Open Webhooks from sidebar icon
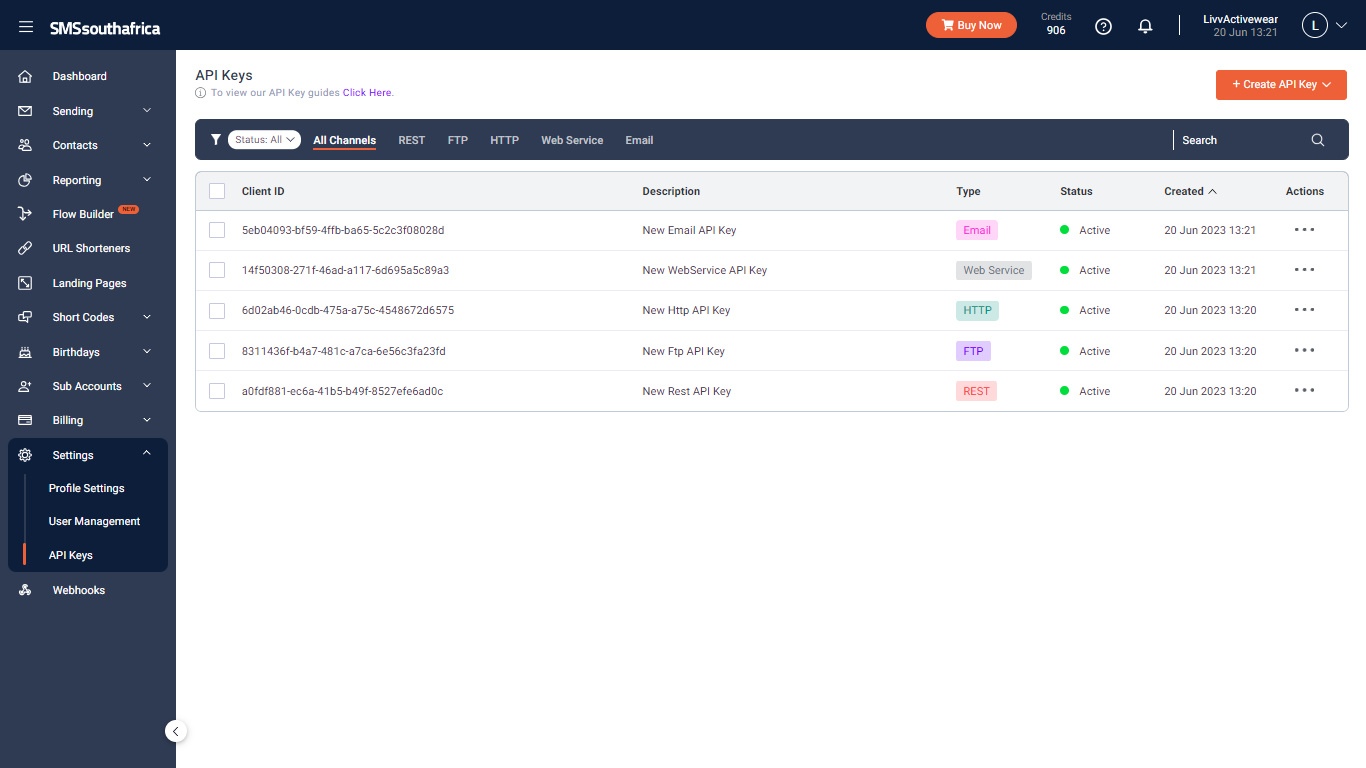Screen dimensions: 1366x768 26,590
